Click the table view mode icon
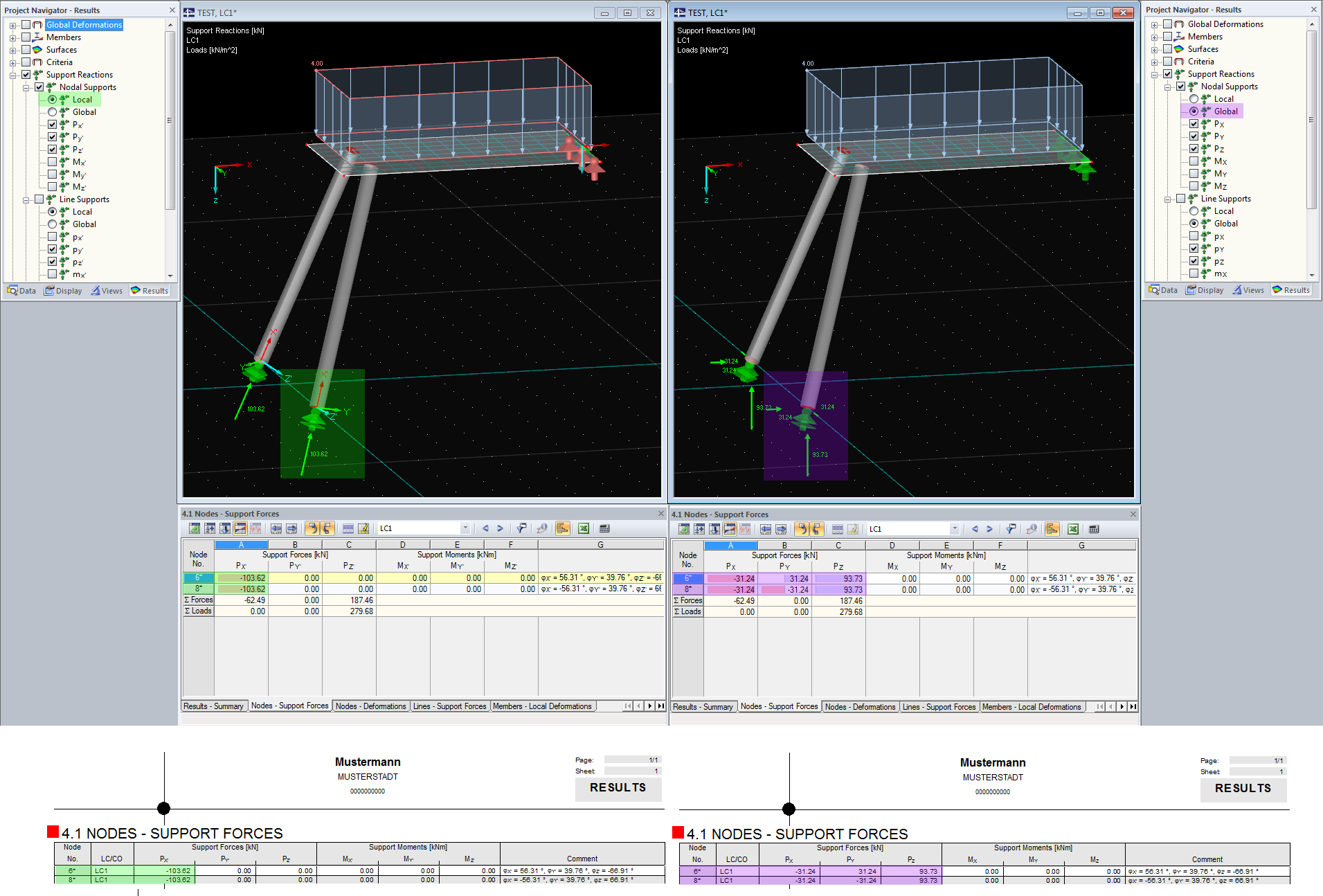Viewport: 1323px width, 896px height. [347, 528]
